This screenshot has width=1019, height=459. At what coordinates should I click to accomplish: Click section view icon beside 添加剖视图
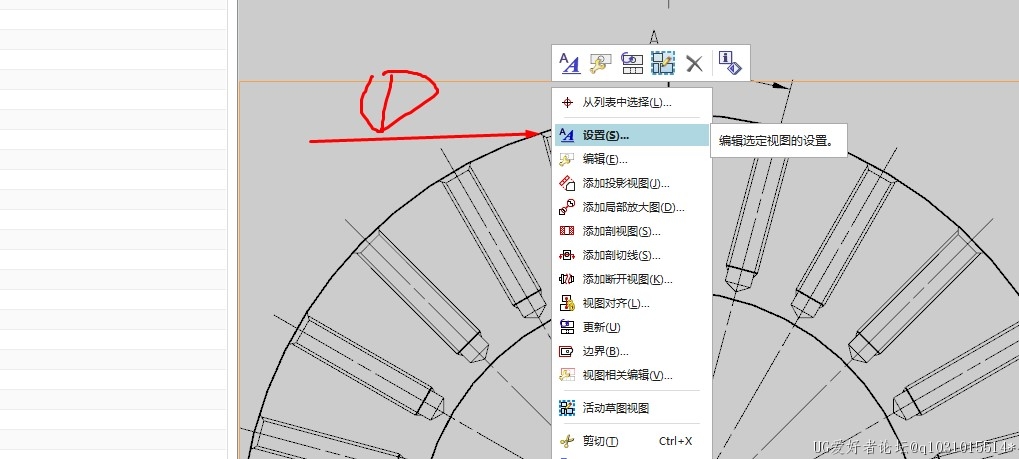tap(567, 231)
